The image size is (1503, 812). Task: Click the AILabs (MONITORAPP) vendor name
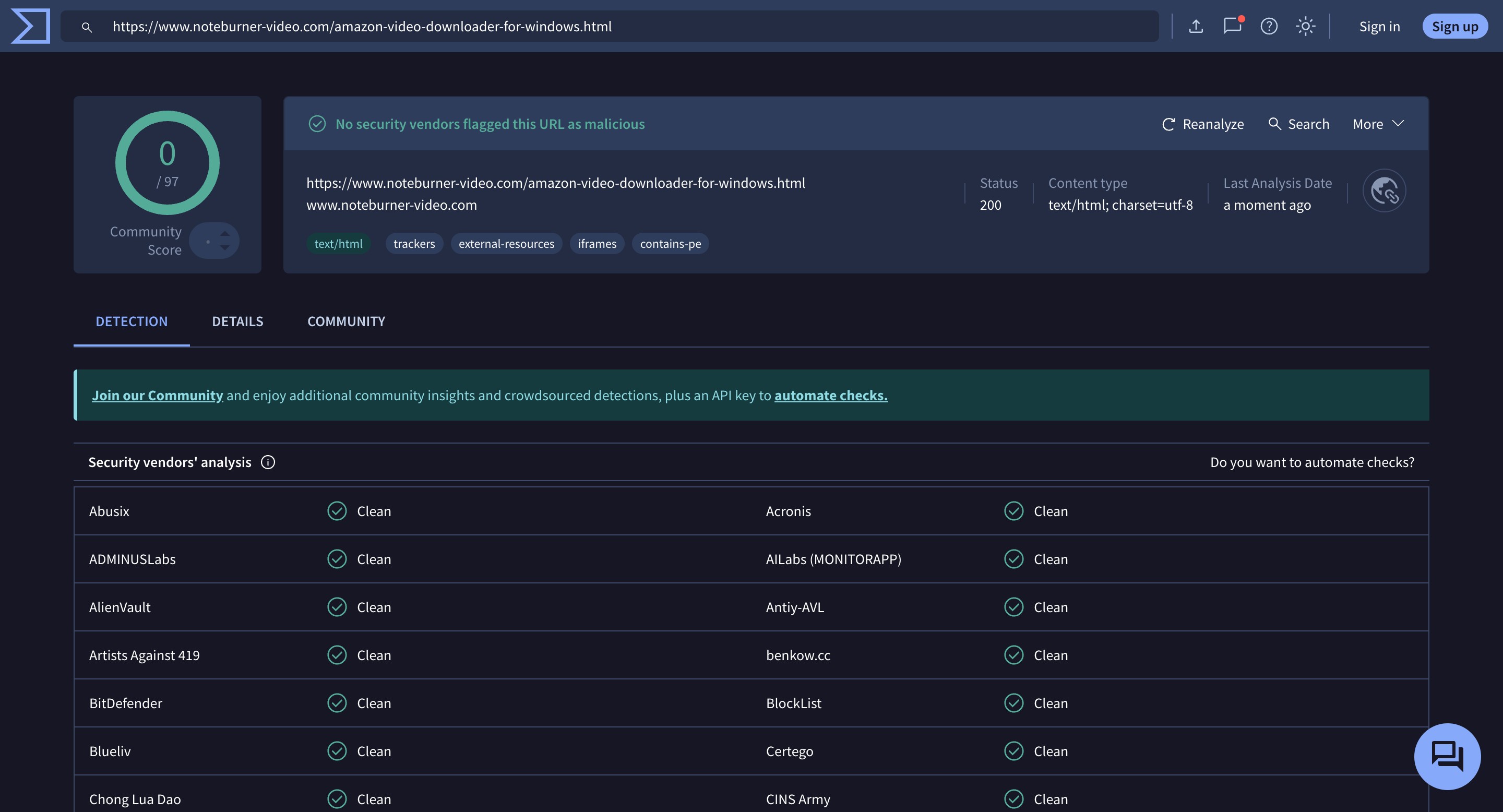pos(833,559)
